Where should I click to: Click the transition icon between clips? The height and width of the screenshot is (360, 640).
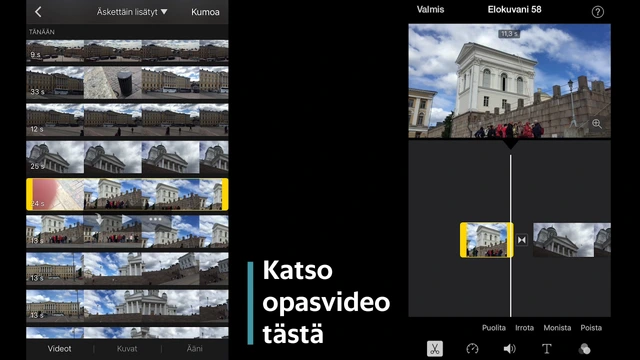click(522, 240)
